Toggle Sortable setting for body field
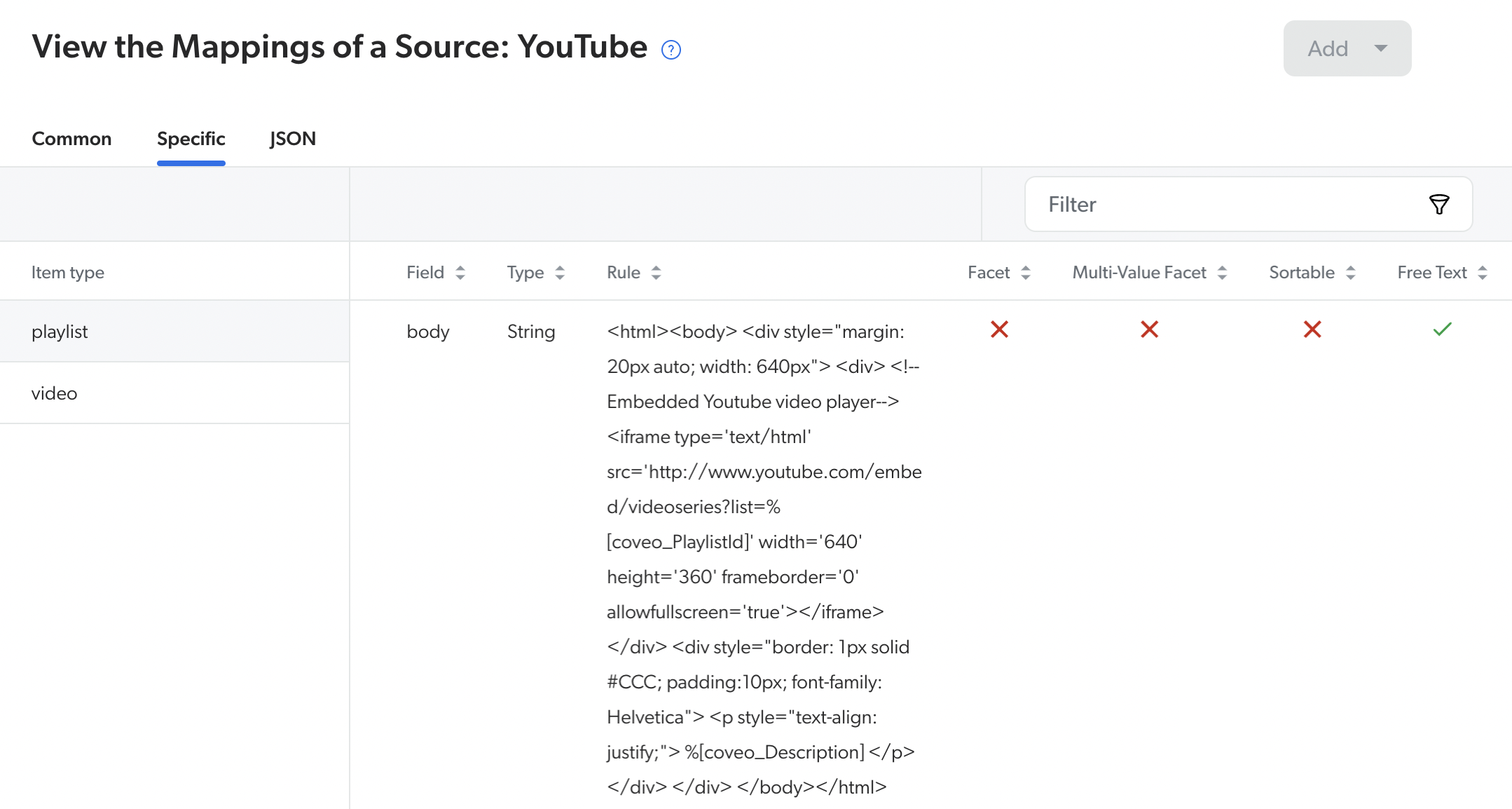1512x809 pixels. [x=1311, y=331]
